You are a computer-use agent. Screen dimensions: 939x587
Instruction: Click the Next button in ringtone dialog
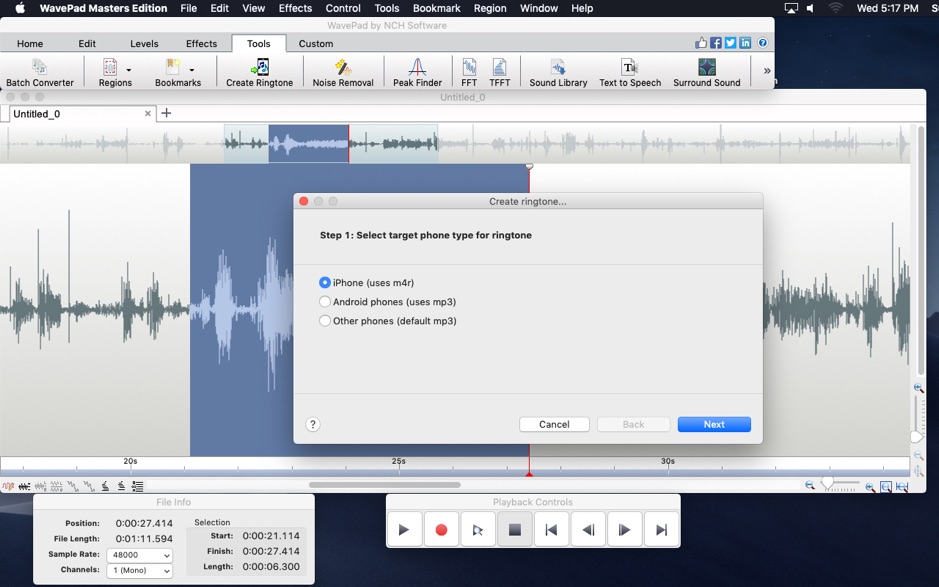tap(713, 424)
